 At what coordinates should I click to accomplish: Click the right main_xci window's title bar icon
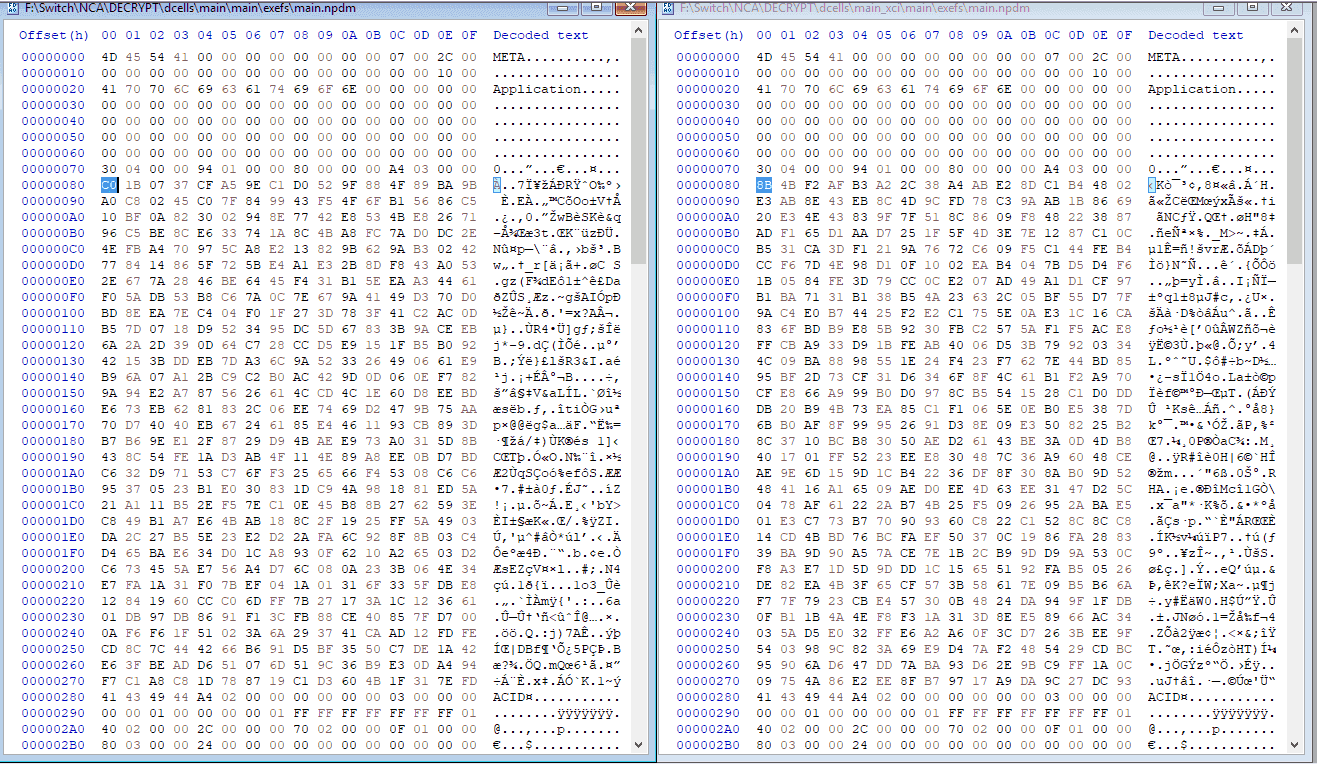tap(668, 8)
